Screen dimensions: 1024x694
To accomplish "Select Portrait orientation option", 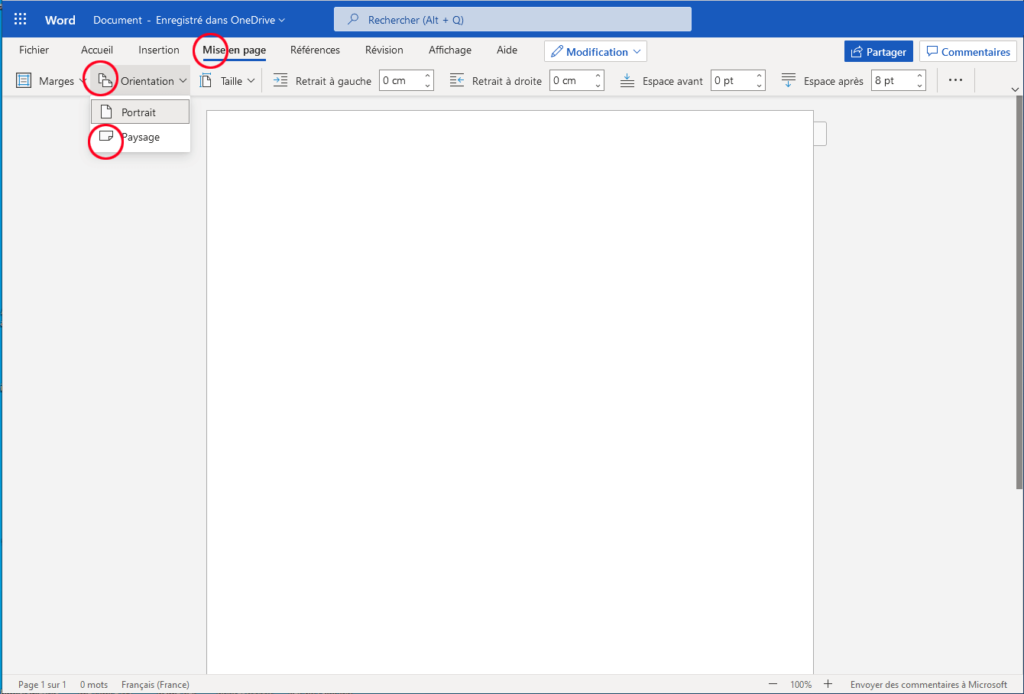I will (140, 112).
